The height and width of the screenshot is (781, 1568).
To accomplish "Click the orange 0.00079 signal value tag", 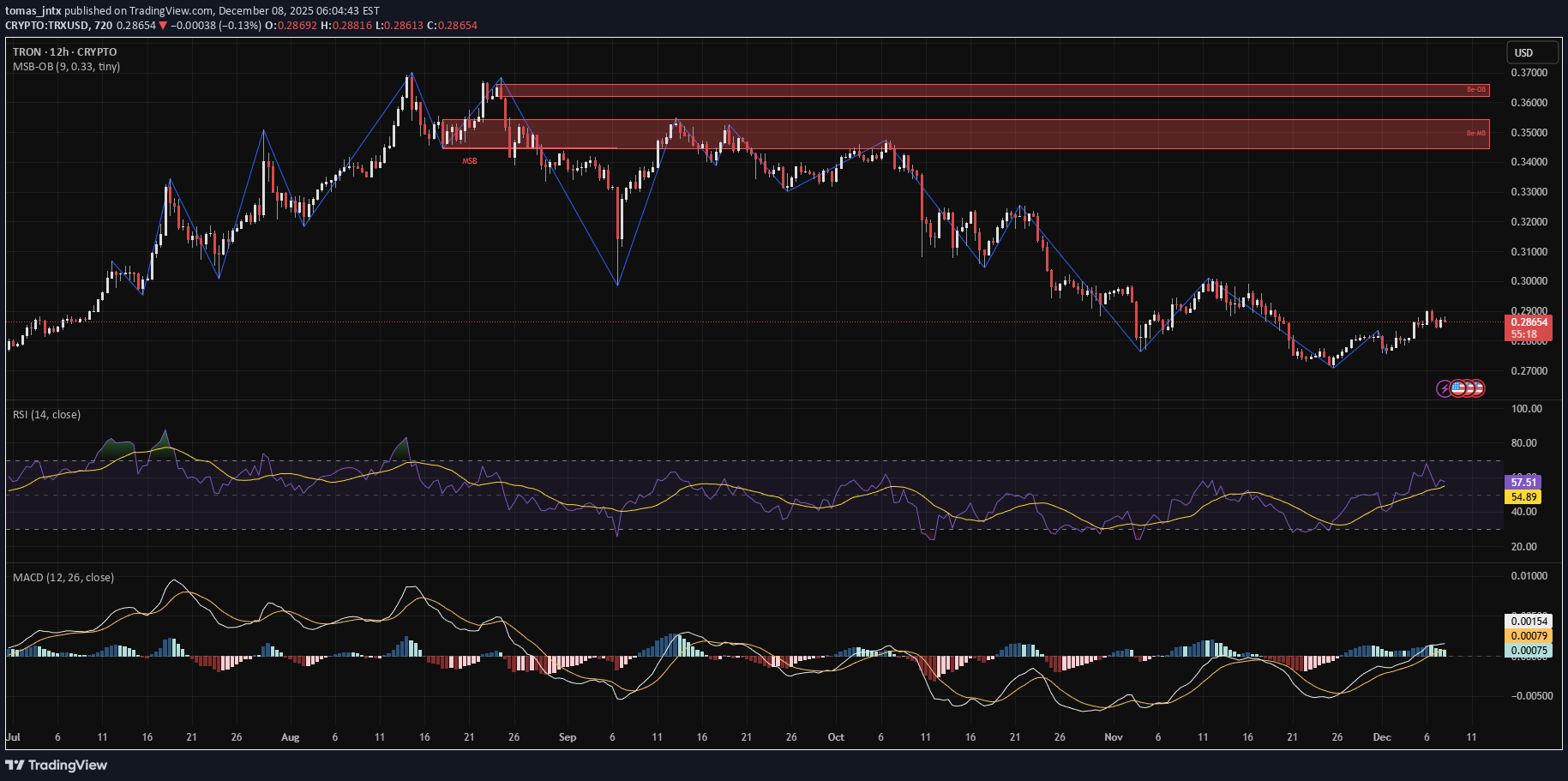I will (1529, 635).
